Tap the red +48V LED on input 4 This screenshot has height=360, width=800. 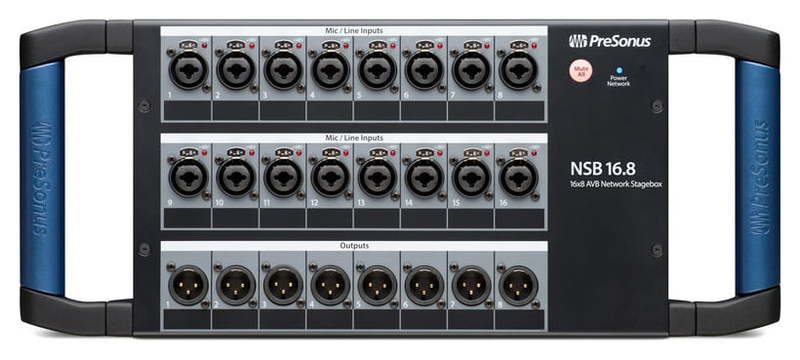tap(346, 45)
